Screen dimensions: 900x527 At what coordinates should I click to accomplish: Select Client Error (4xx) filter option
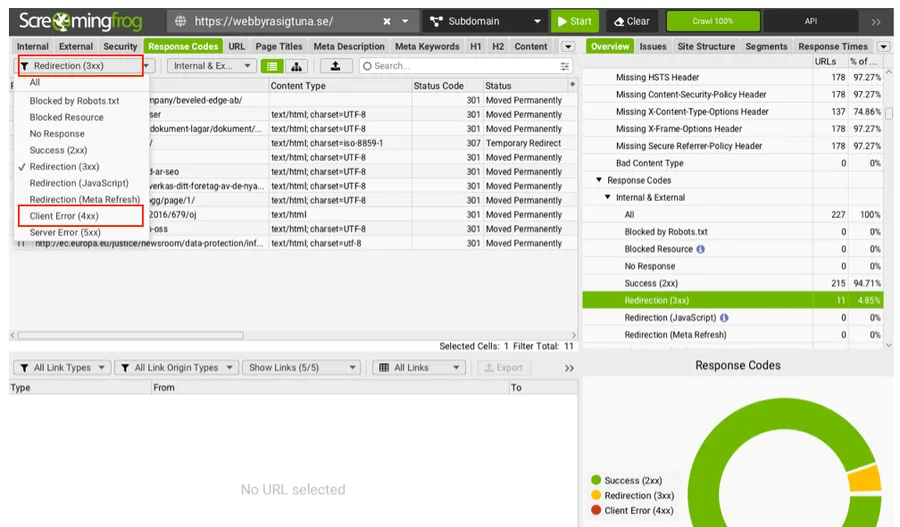tap(80, 216)
